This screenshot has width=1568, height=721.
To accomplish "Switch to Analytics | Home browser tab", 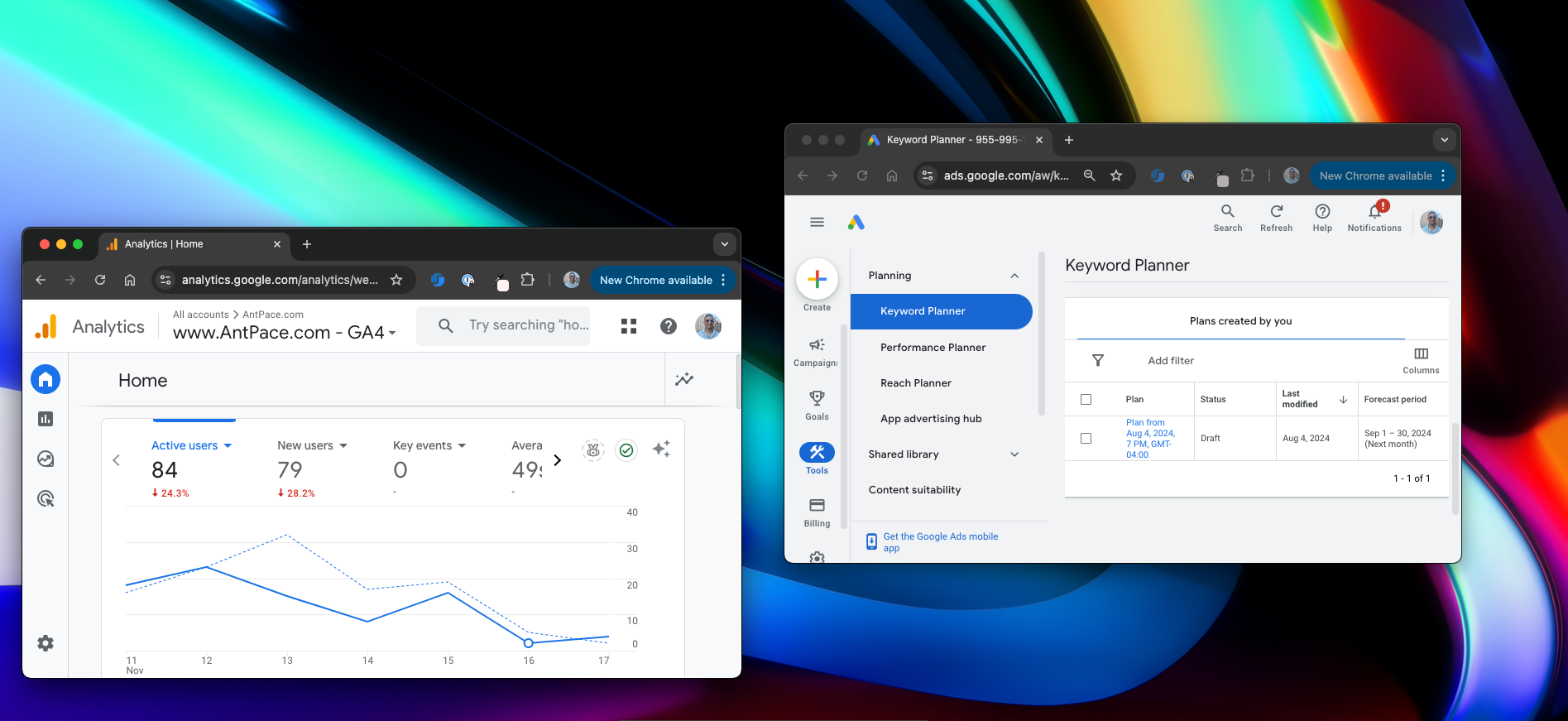I will click(194, 244).
